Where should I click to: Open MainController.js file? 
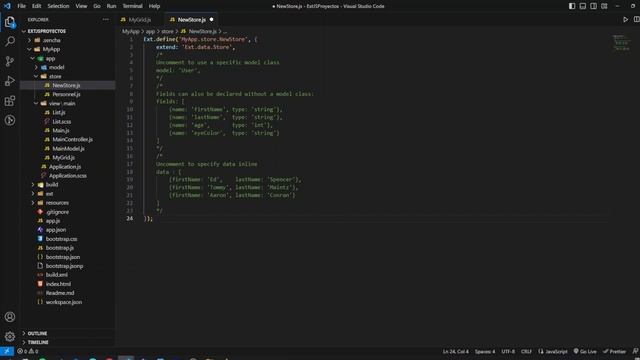point(72,139)
